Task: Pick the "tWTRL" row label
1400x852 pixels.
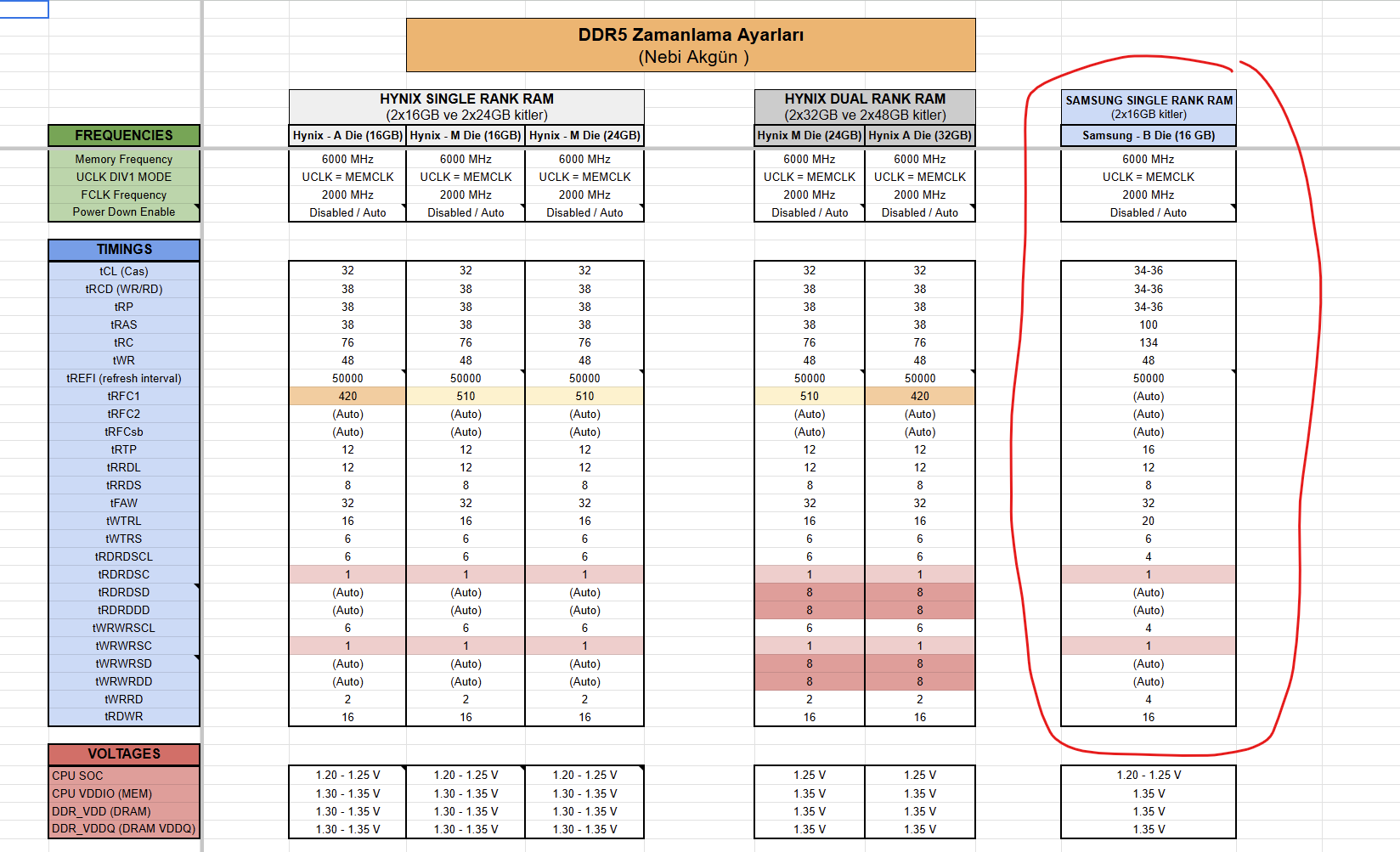Action: click(x=124, y=521)
